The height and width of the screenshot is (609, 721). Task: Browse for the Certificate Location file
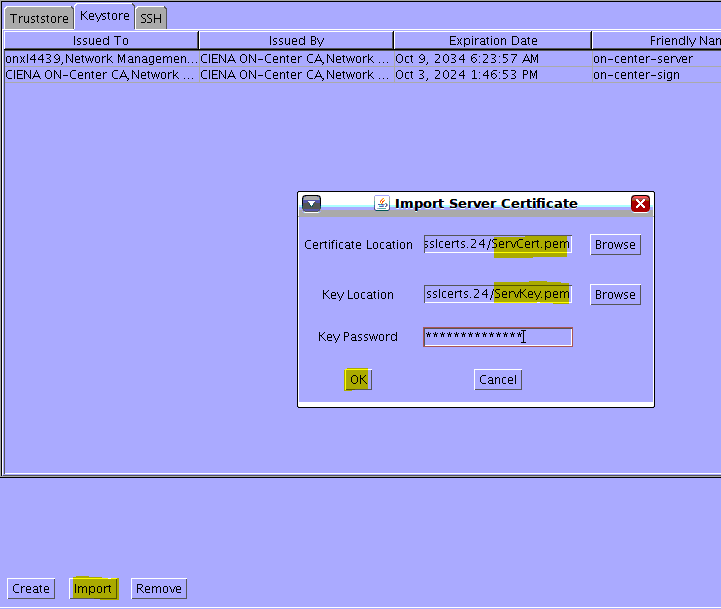coord(615,244)
